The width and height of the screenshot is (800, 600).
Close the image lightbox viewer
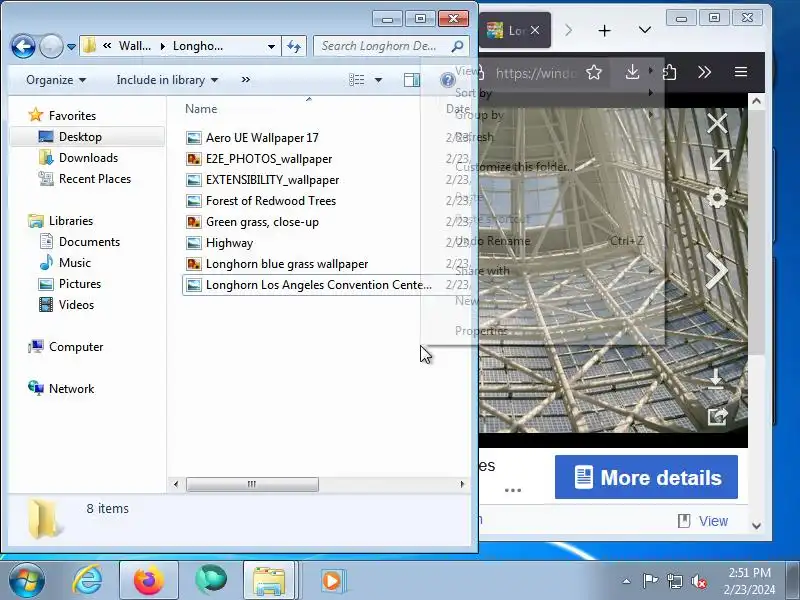coord(717,123)
